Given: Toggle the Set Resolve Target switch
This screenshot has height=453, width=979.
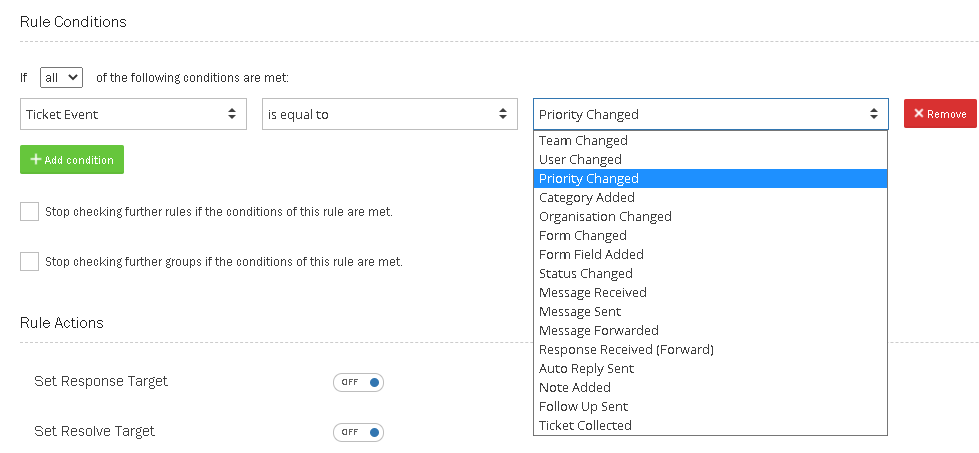Looking at the screenshot, I should pyautogui.click(x=358, y=432).
